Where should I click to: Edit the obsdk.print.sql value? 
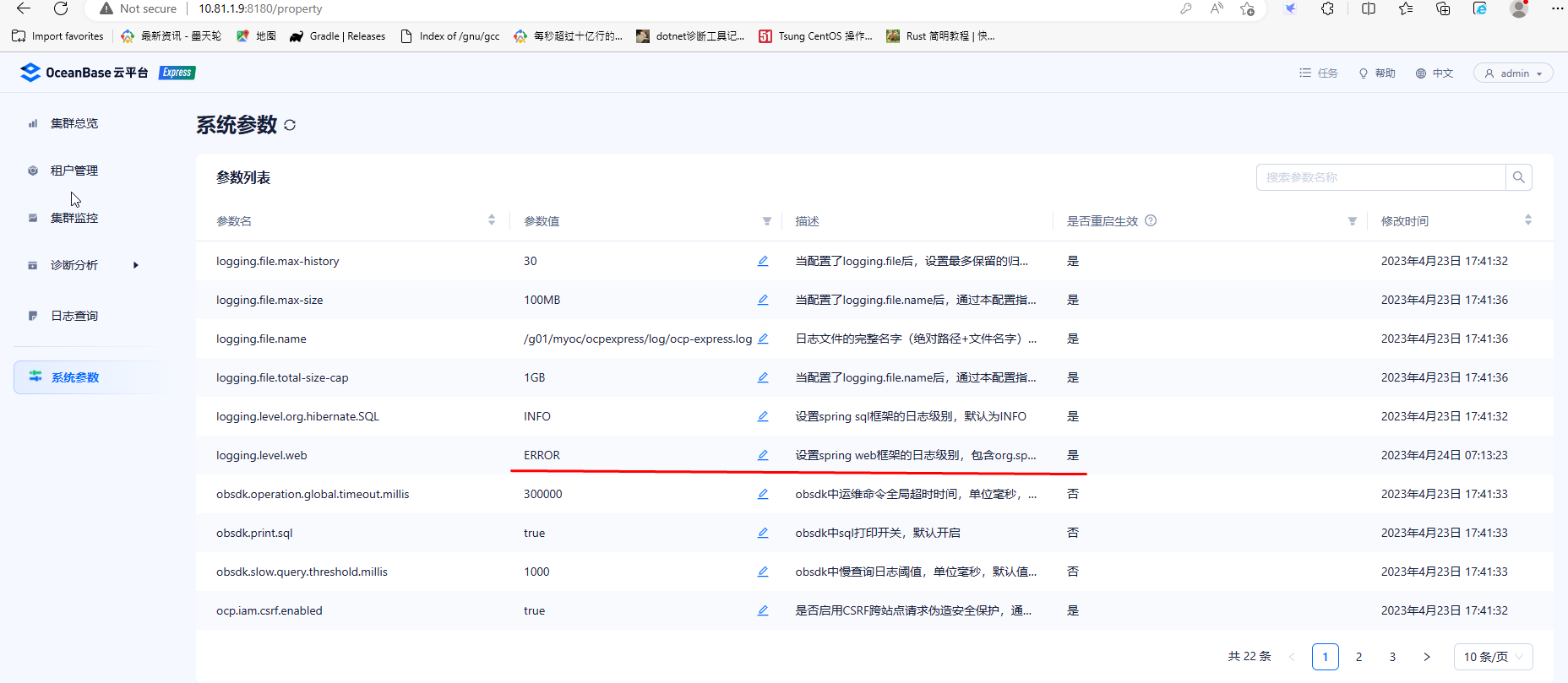click(x=763, y=533)
